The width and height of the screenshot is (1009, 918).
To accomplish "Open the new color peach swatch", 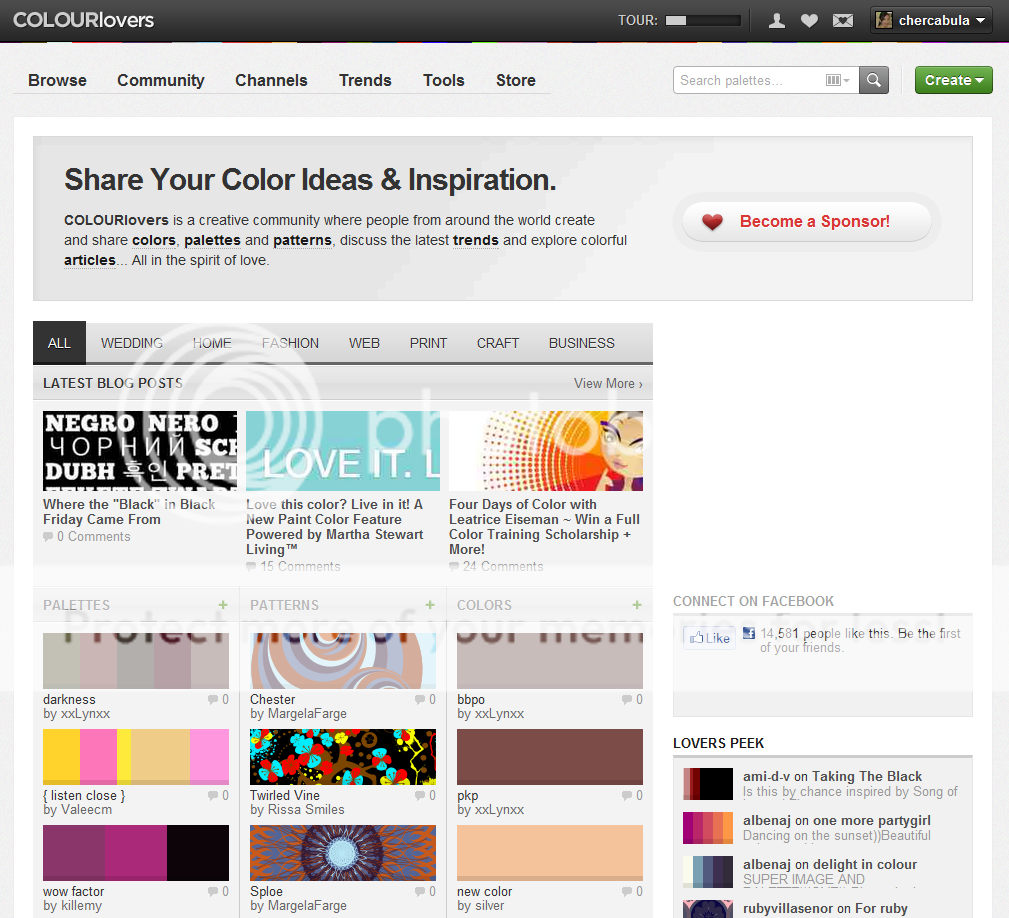I will click(550, 852).
